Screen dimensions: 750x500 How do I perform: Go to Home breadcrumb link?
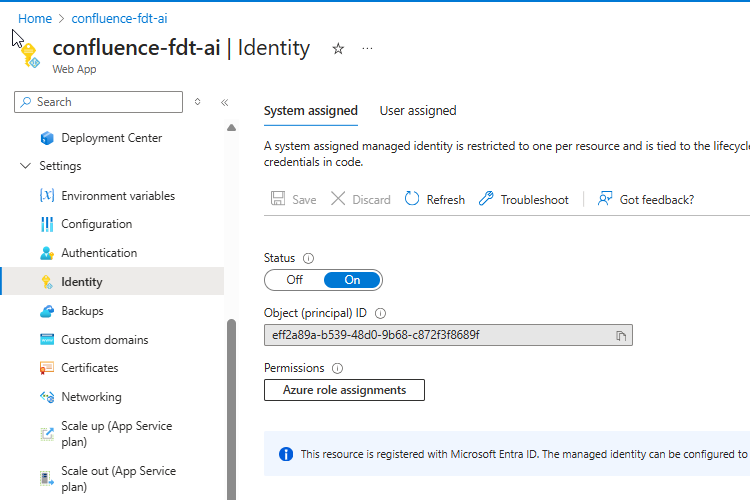35,19
